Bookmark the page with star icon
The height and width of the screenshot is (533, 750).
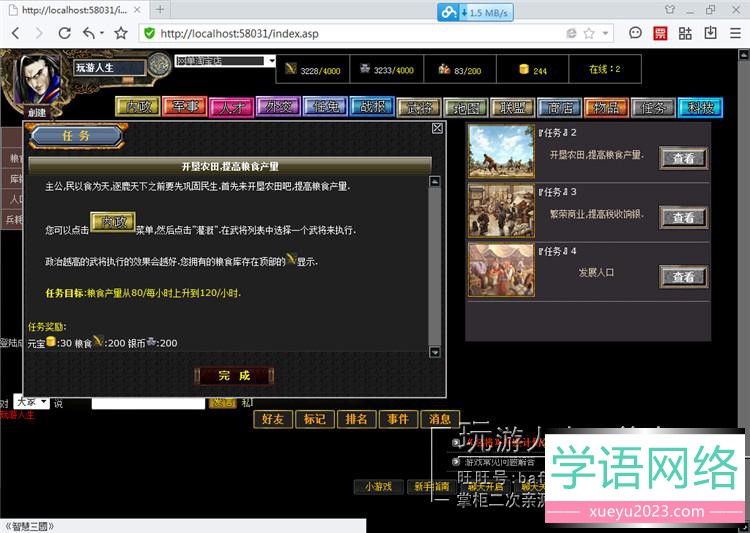point(121,33)
